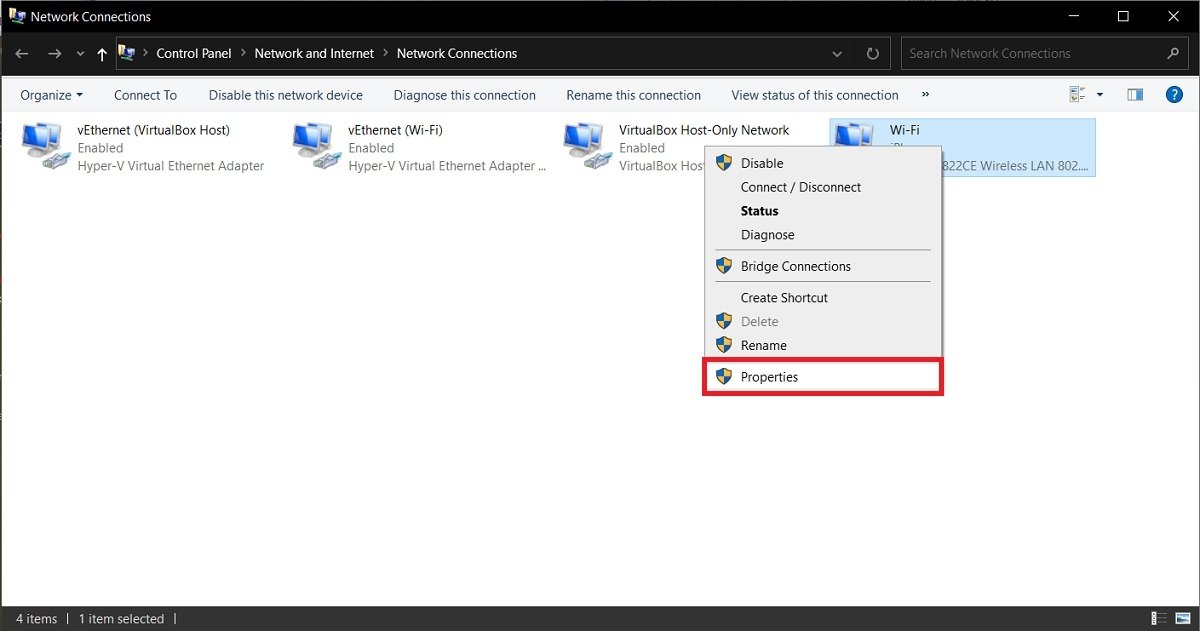Select the vEthernet (Wi-Fi) adapter icon
Viewport: 1200px width, 631px height.
click(315, 146)
